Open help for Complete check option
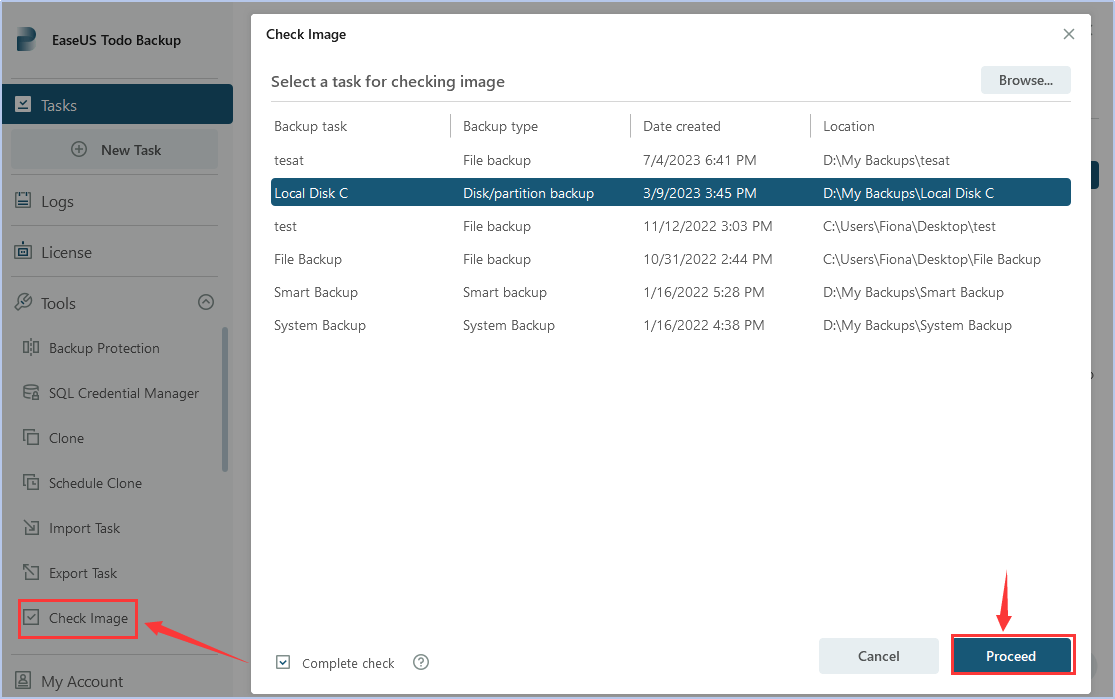 coord(421,662)
